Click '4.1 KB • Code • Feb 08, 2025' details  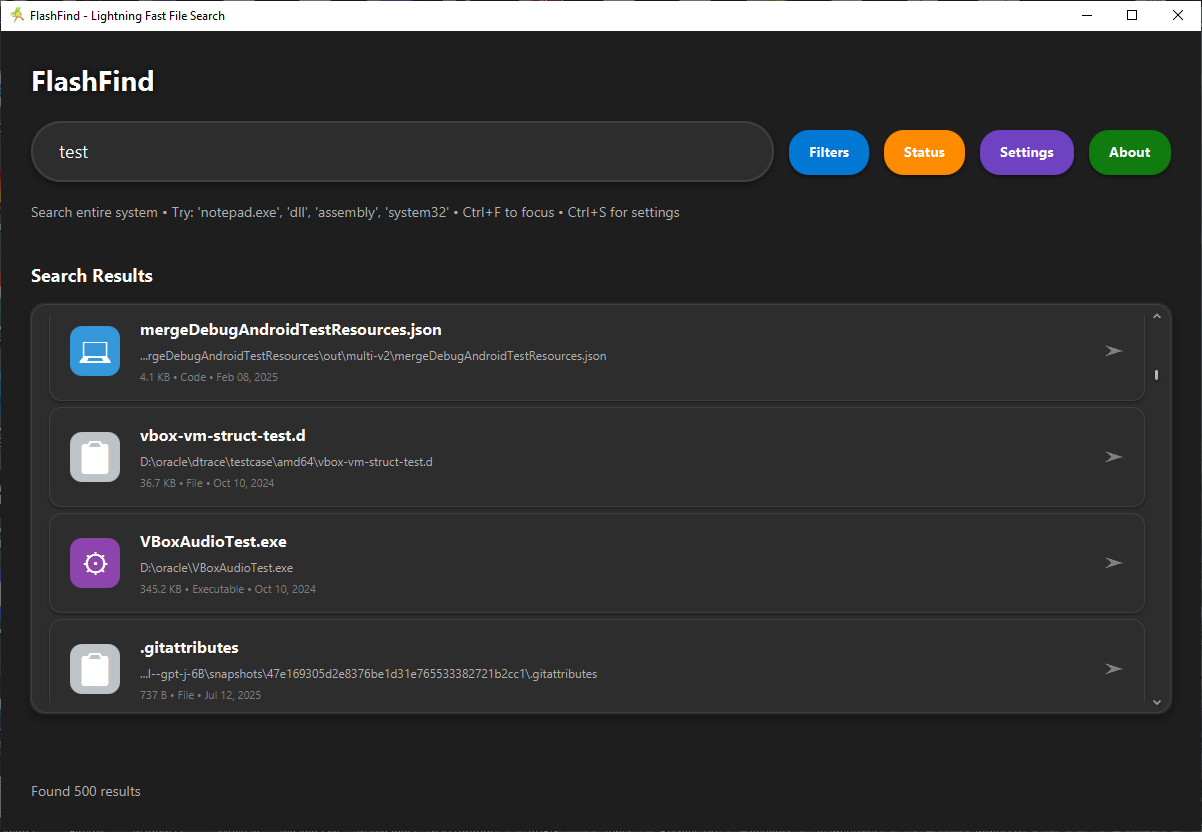click(209, 377)
